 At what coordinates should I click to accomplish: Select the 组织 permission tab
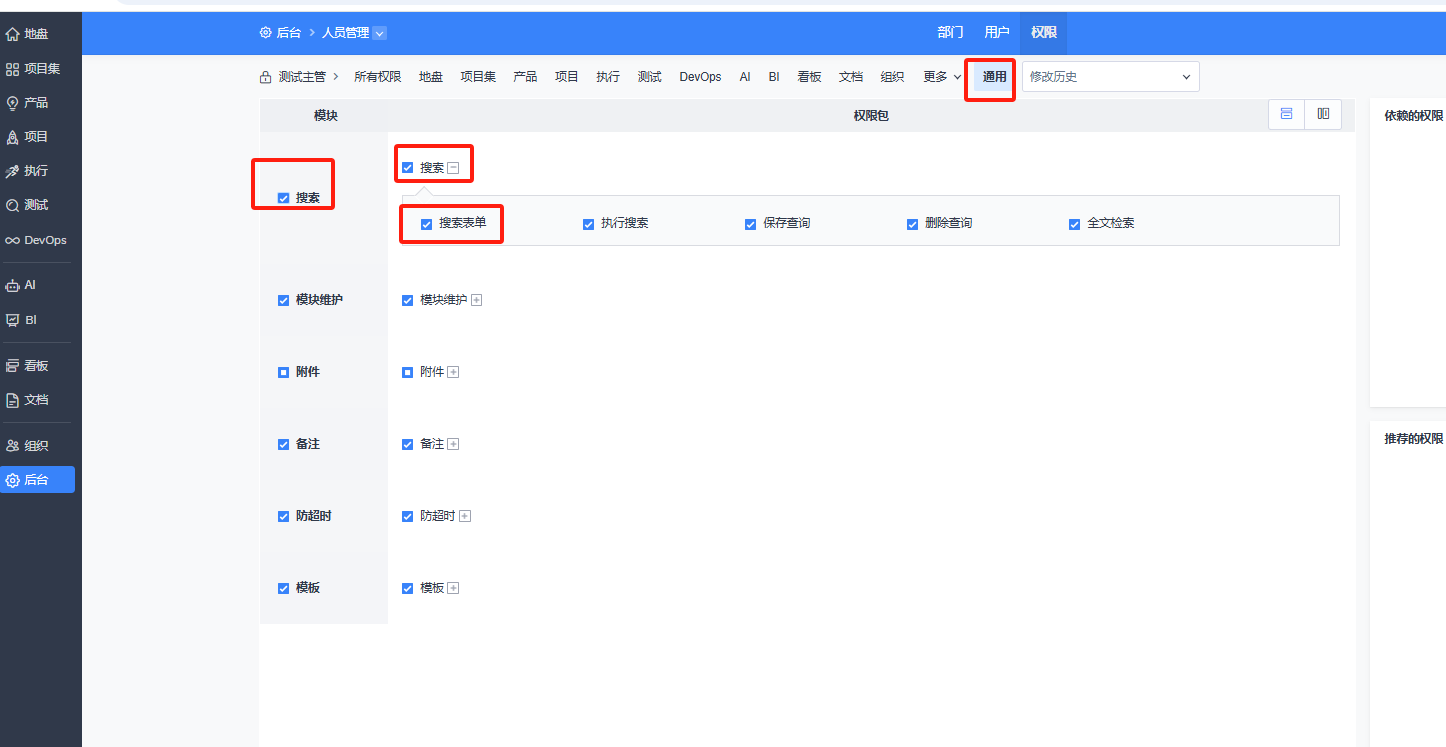tap(892, 77)
